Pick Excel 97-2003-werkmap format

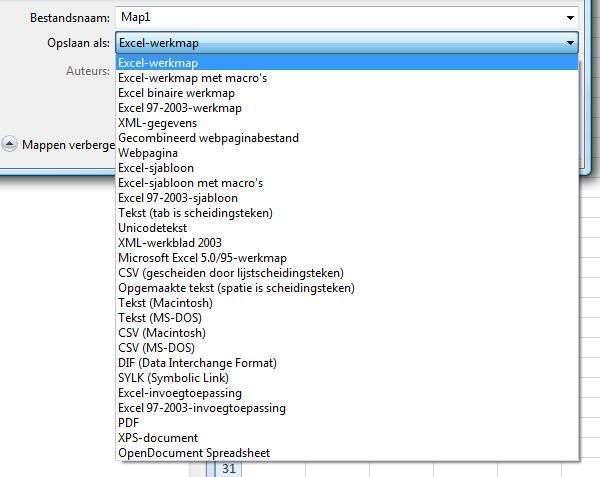pyautogui.click(x=347, y=108)
